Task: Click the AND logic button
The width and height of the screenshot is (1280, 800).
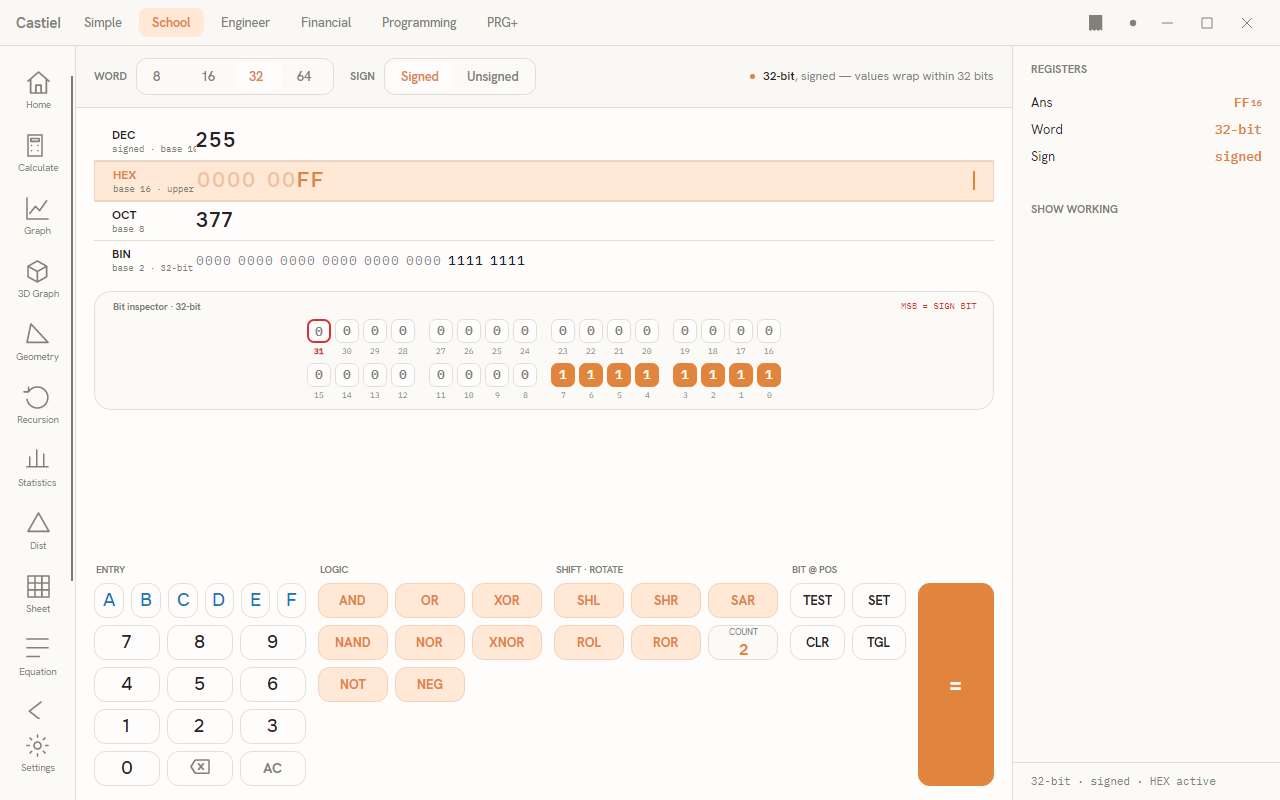Action: (352, 600)
